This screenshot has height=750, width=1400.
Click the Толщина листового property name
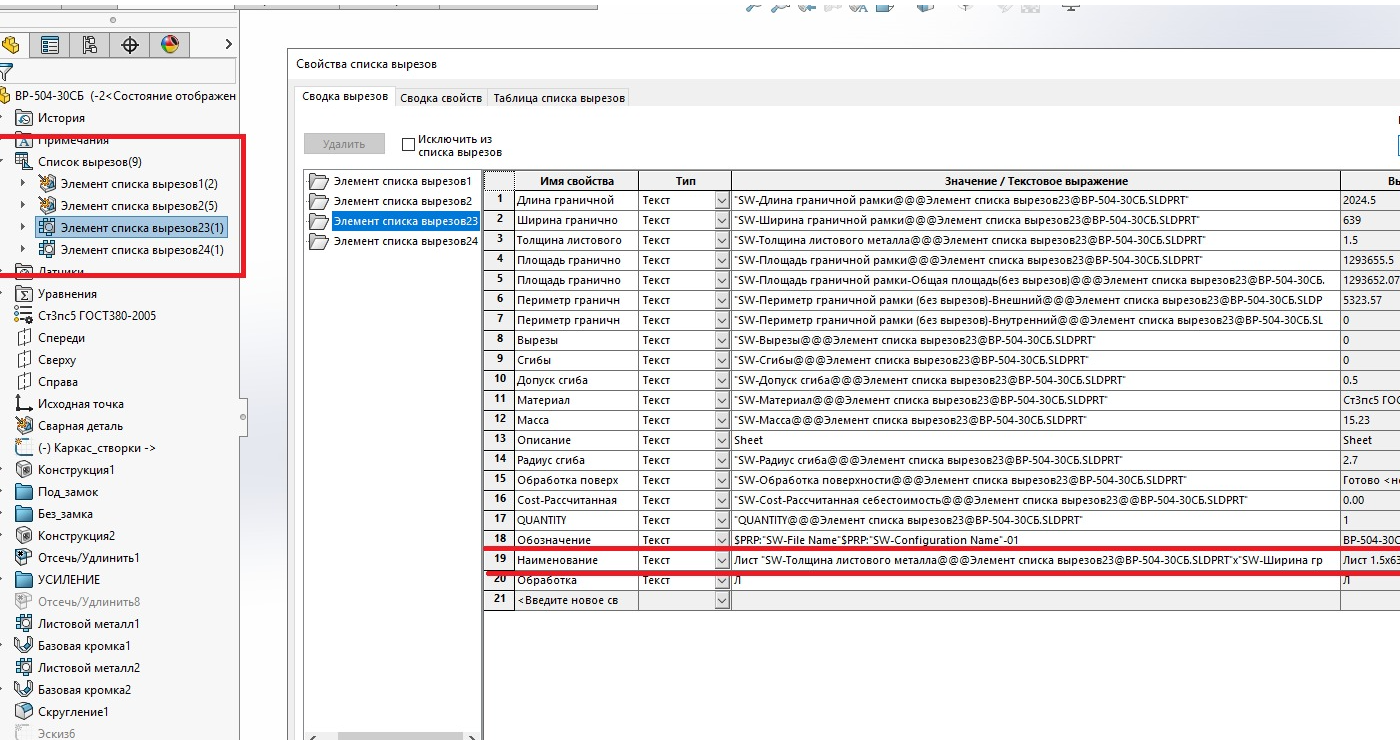576,240
